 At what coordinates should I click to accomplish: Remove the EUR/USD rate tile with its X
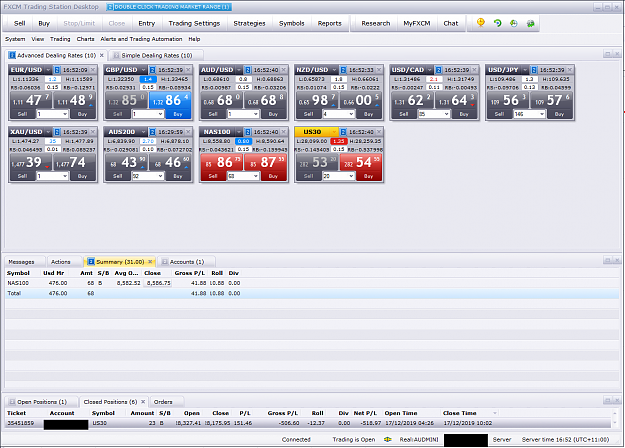(x=93, y=70)
